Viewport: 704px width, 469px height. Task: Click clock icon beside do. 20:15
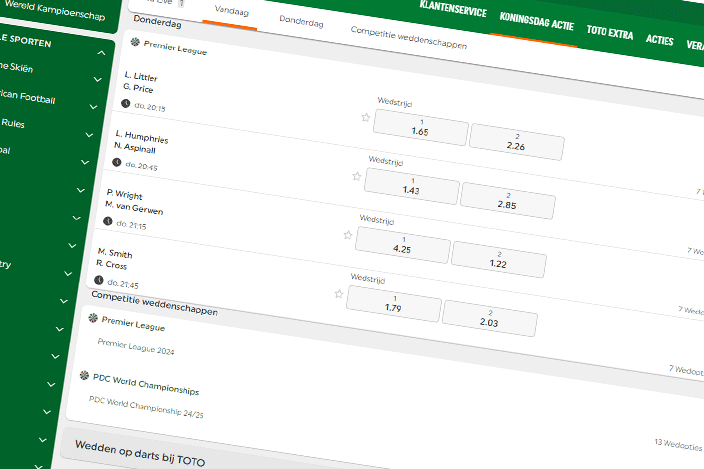[126, 104]
